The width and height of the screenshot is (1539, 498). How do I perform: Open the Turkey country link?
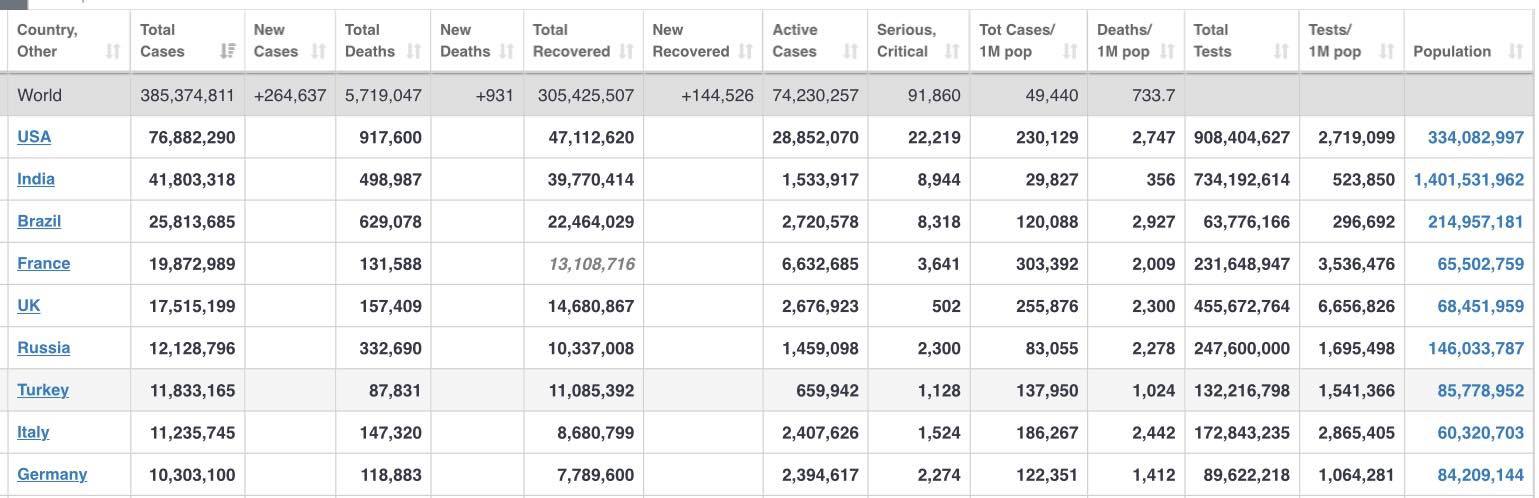pyautogui.click(x=43, y=390)
